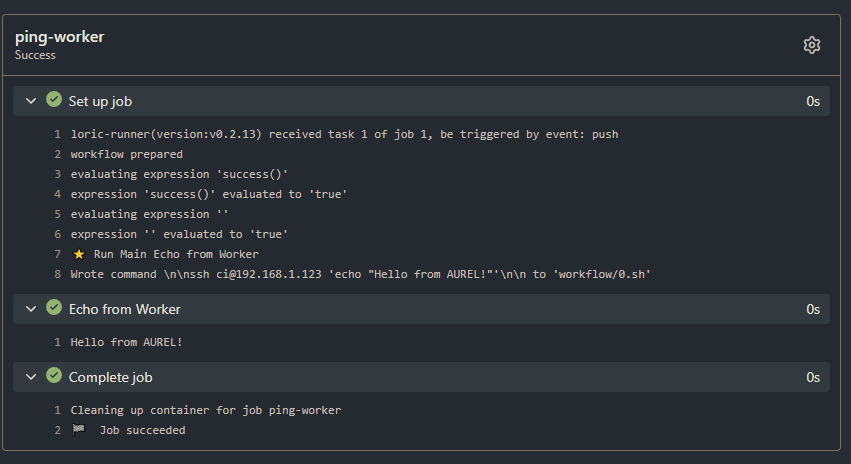Select line number 2 beside Job succeeded
This screenshot has width=851, height=464.
tap(58, 430)
